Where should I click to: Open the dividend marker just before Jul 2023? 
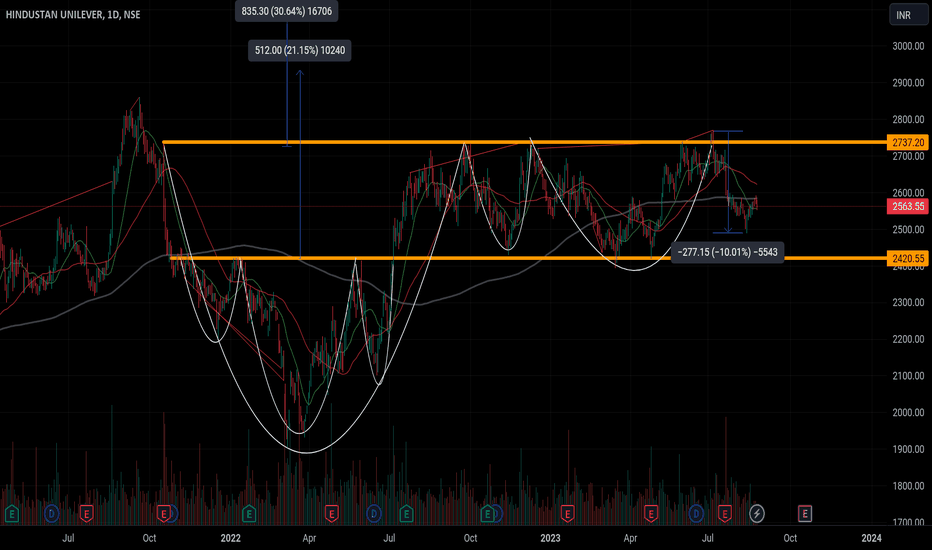696,513
